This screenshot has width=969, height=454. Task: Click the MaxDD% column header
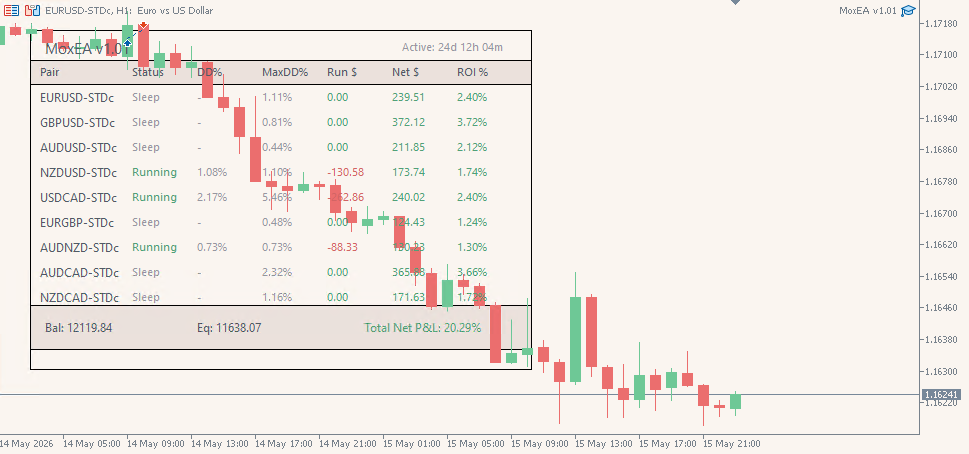(285, 72)
